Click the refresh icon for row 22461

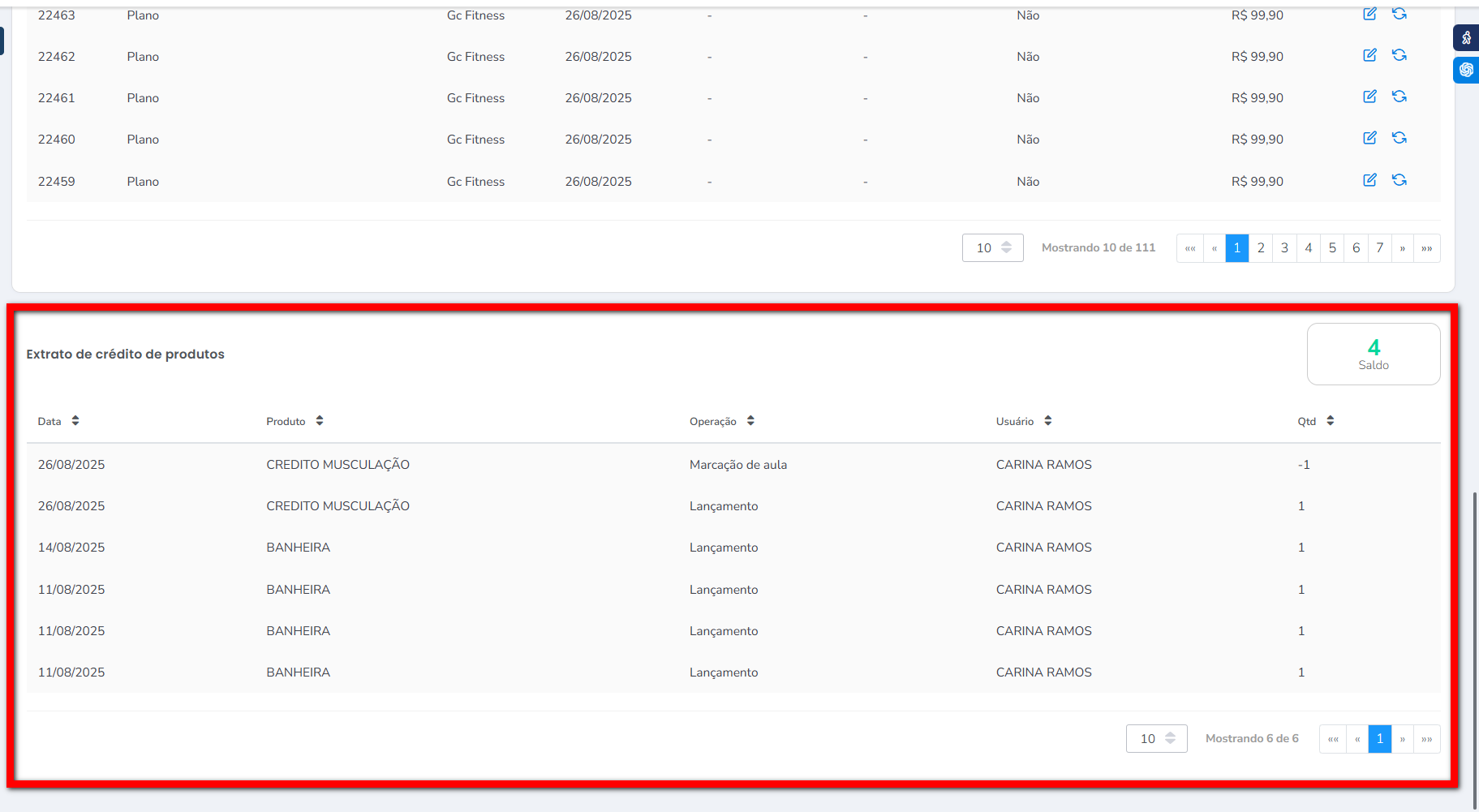click(x=1399, y=97)
